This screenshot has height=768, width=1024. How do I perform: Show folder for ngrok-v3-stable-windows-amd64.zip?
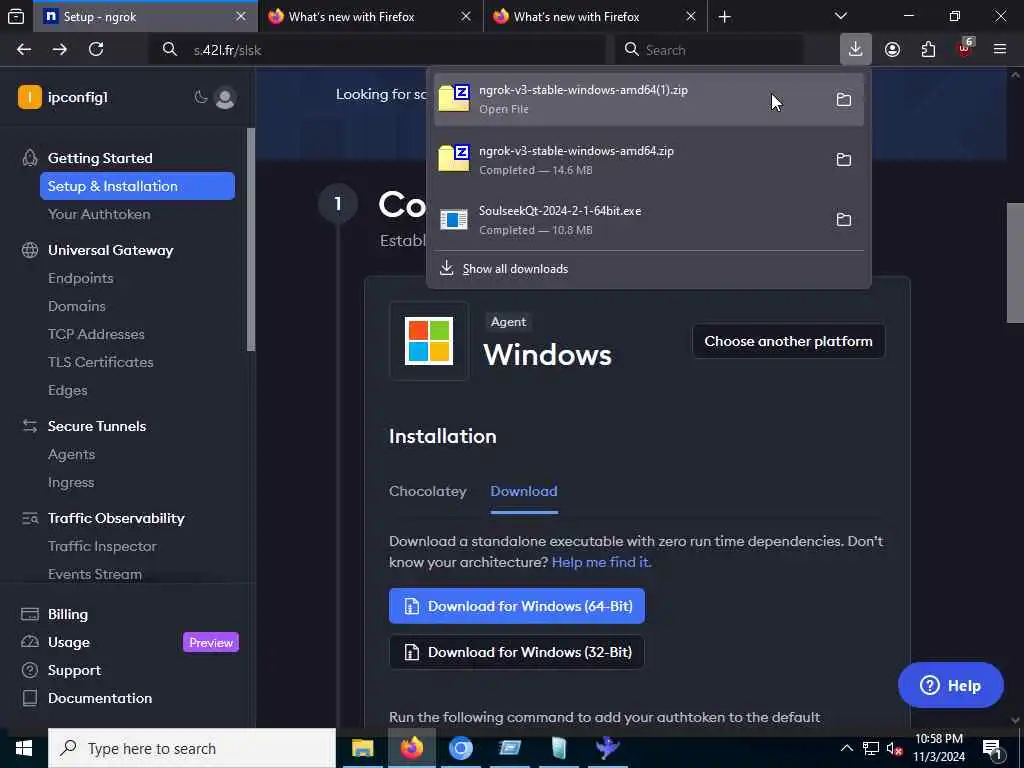click(844, 159)
